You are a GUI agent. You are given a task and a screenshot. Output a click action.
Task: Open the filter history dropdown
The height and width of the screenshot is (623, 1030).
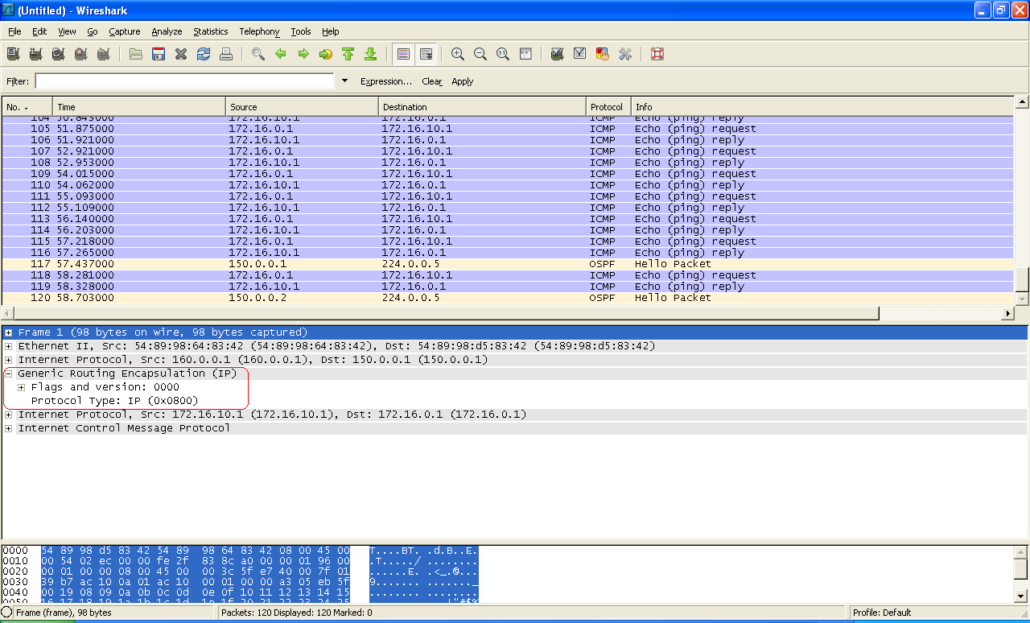[x=344, y=81]
